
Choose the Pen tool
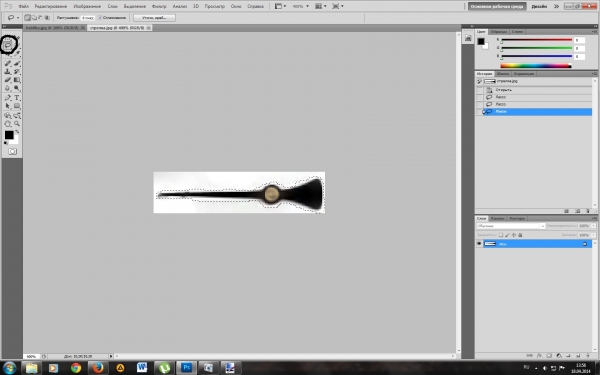tap(8, 98)
